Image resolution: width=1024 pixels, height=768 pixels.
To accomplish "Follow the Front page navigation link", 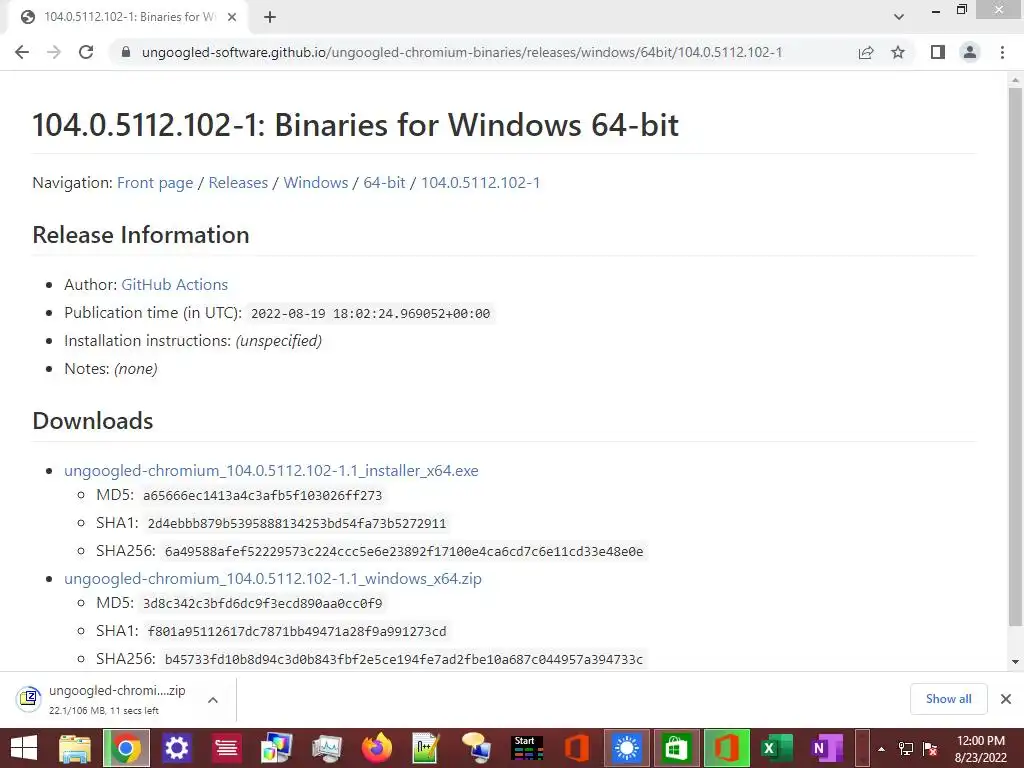I will 155,183.
